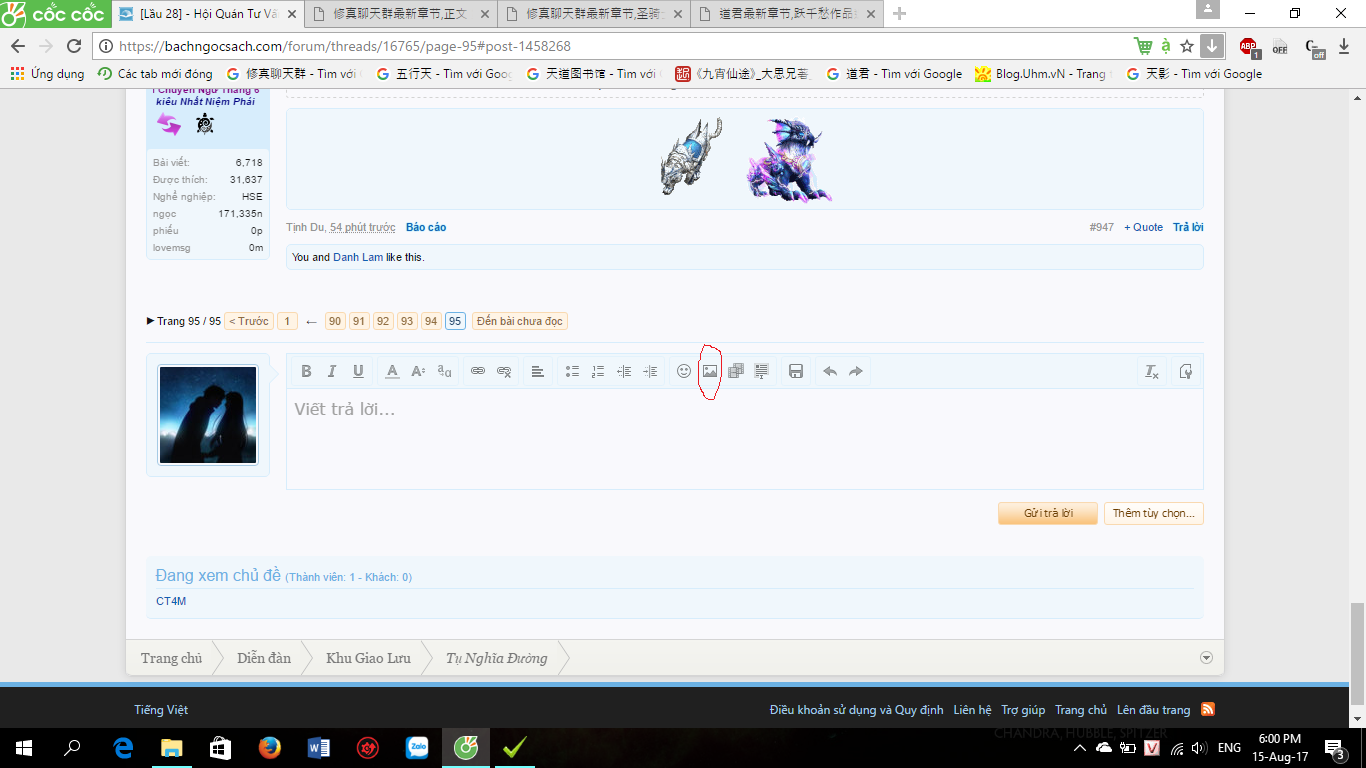Insert a hyperlink using the chain icon
Image resolution: width=1366 pixels, height=768 pixels.
(478, 371)
